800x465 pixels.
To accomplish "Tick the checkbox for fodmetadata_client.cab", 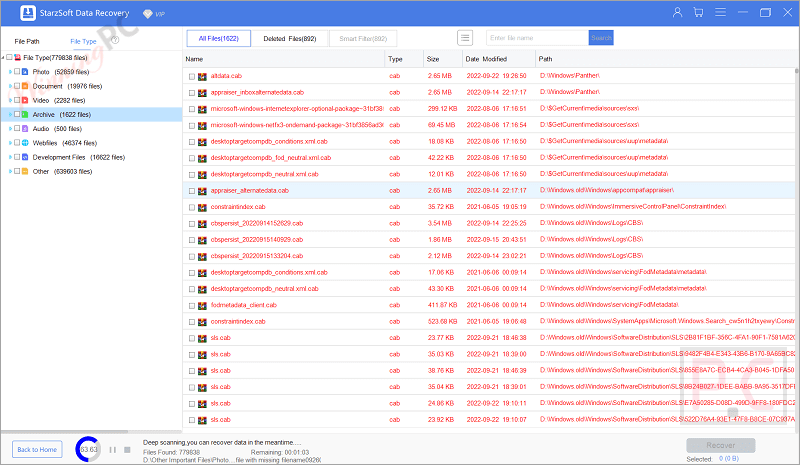I will coord(192,306).
